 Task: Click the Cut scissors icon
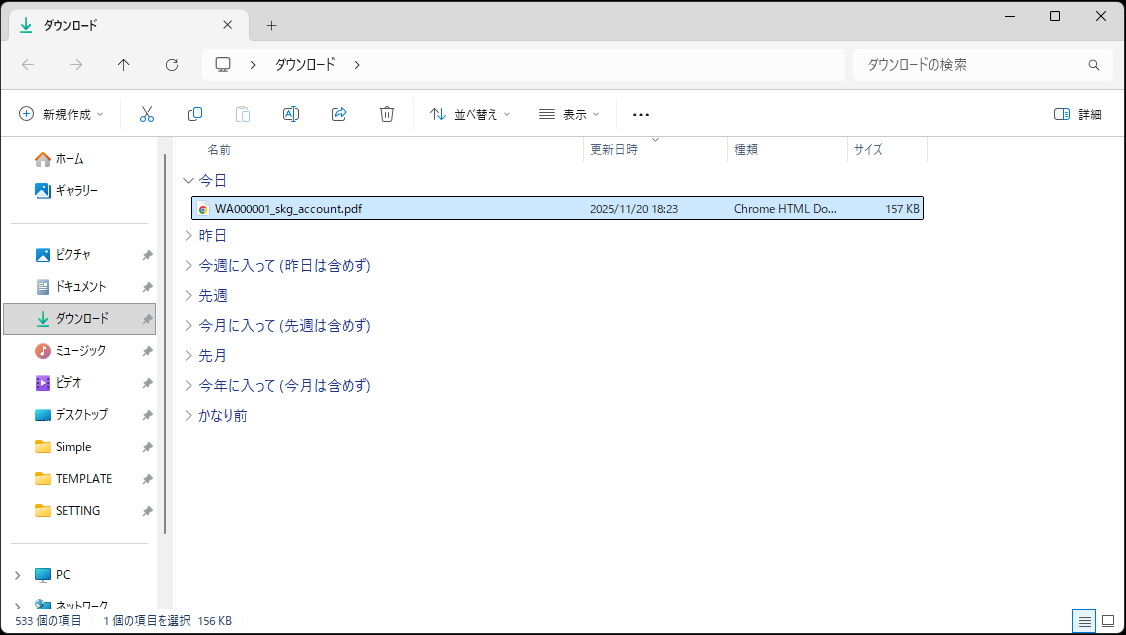pos(147,114)
